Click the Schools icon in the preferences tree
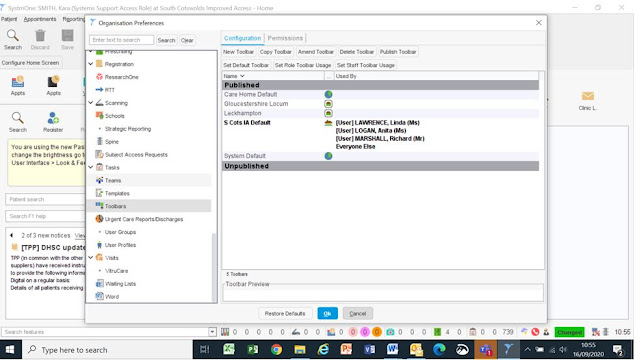The height and width of the screenshot is (360, 635). pos(99,116)
